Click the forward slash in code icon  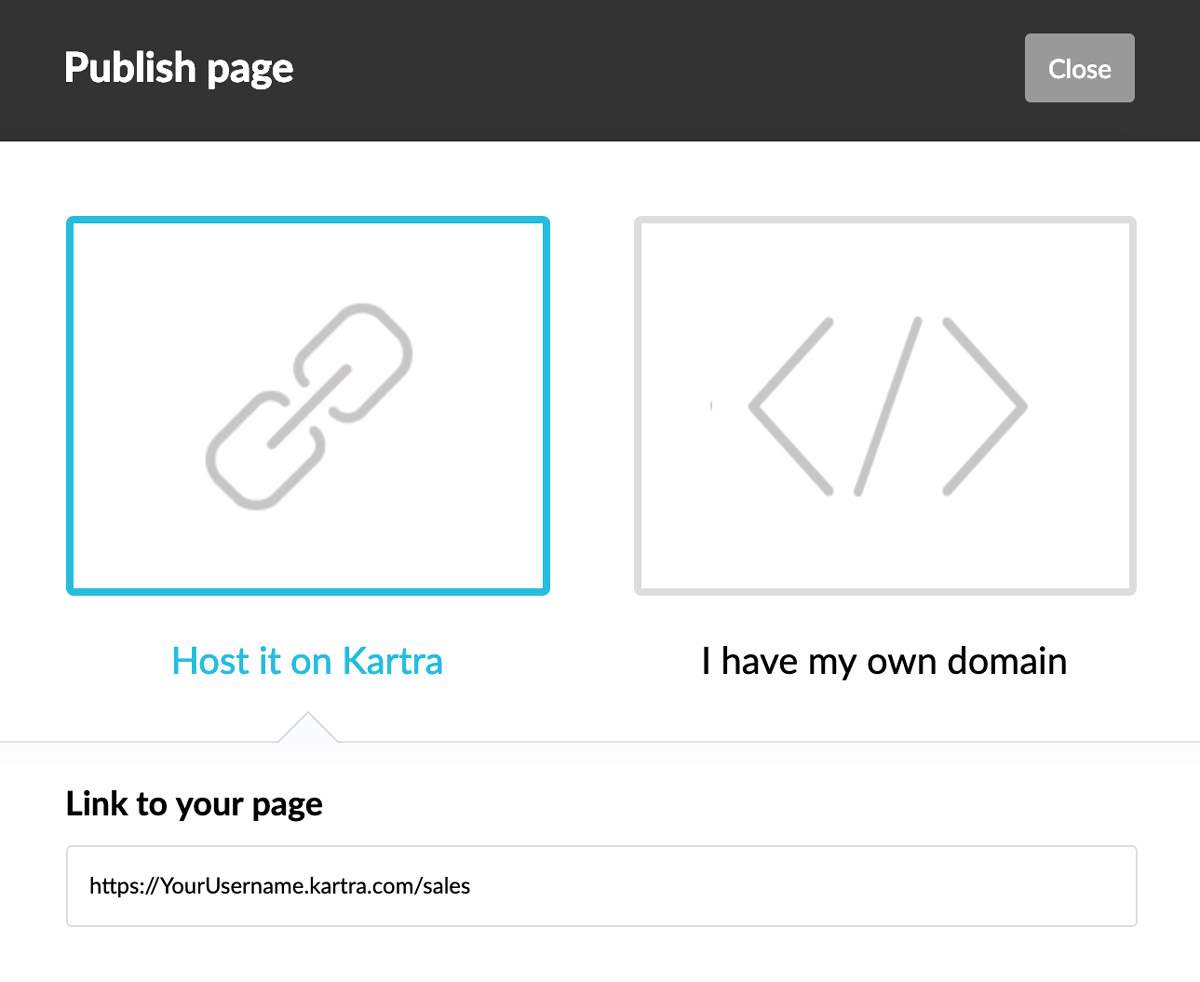(887, 405)
